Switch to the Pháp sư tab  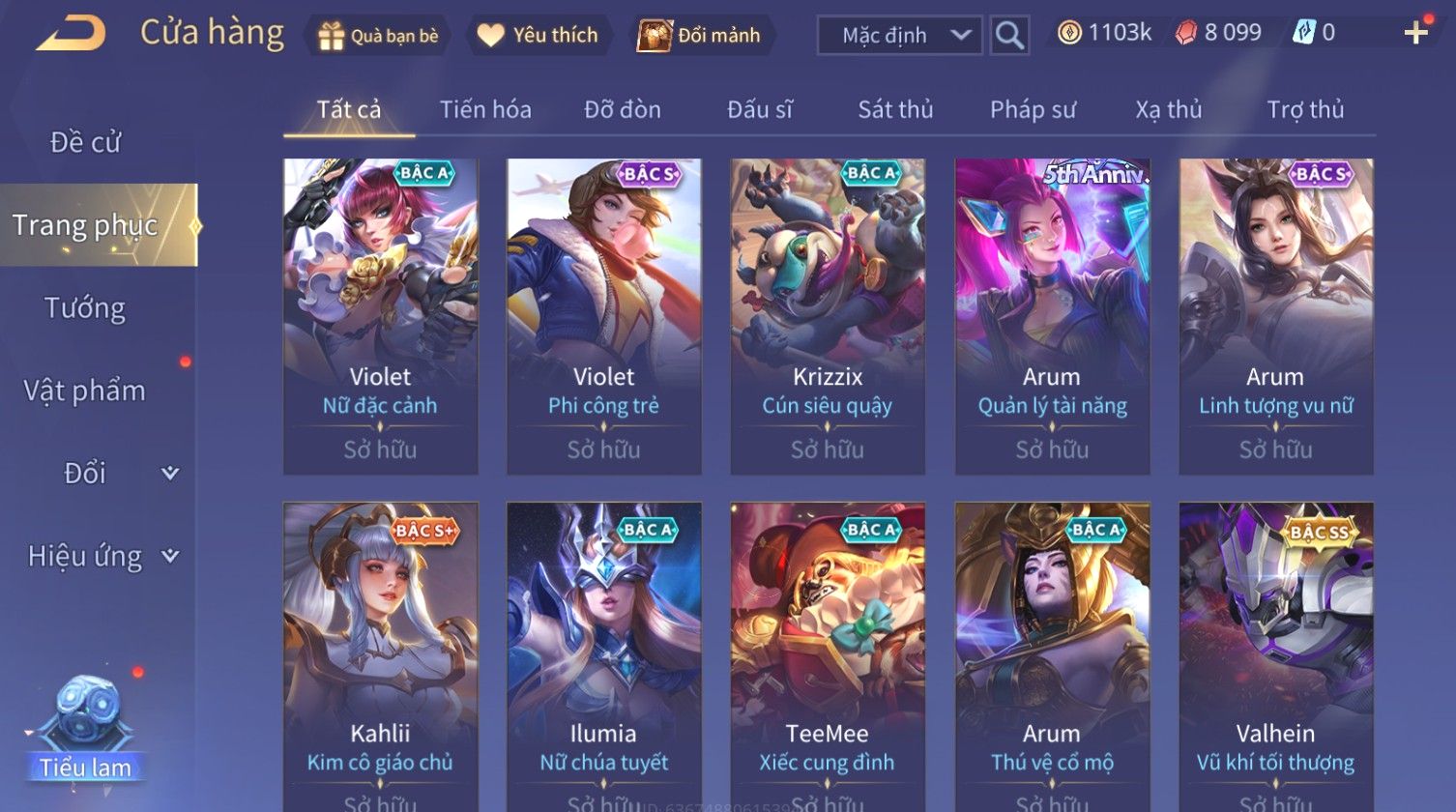(x=1033, y=110)
